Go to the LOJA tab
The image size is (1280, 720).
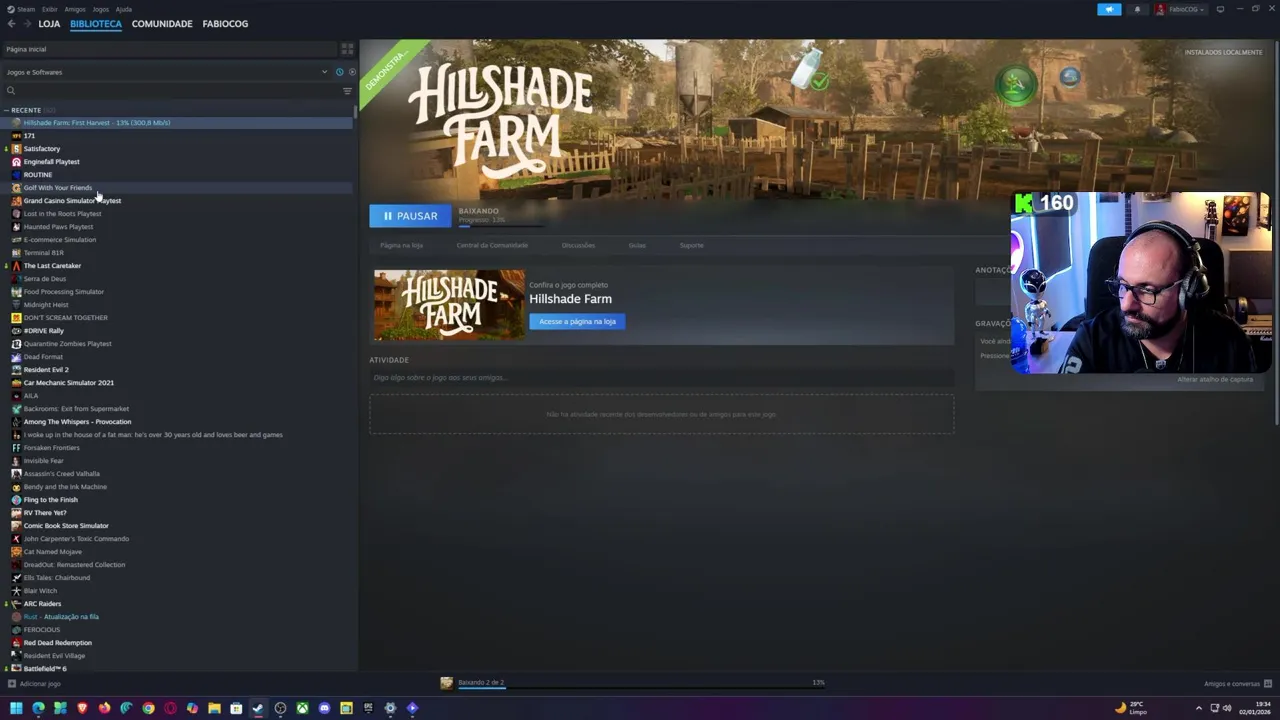pyautogui.click(x=49, y=24)
